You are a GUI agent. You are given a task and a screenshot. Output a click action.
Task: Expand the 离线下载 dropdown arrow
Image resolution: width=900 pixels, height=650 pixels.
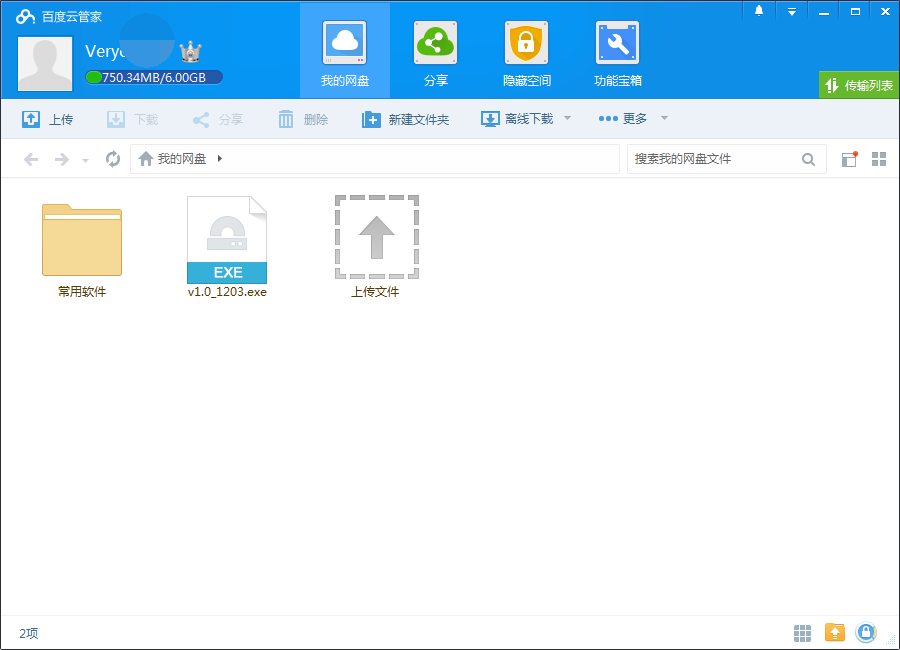click(x=567, y=118)
